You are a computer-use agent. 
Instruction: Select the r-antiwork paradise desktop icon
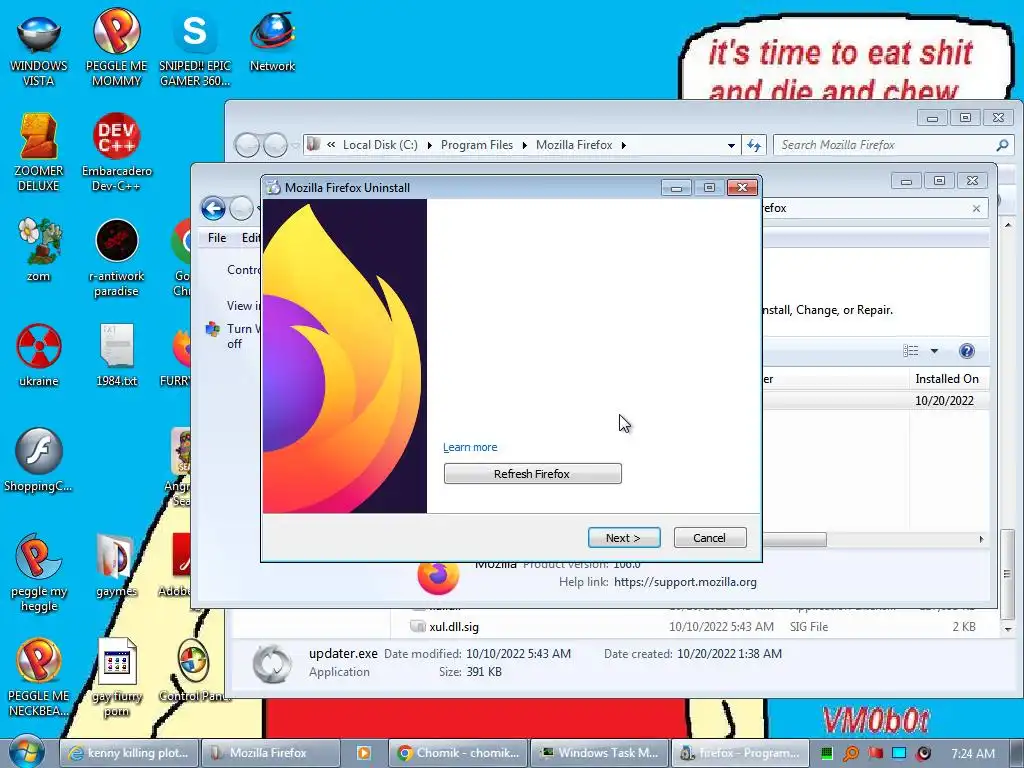(x=116, y=258)
